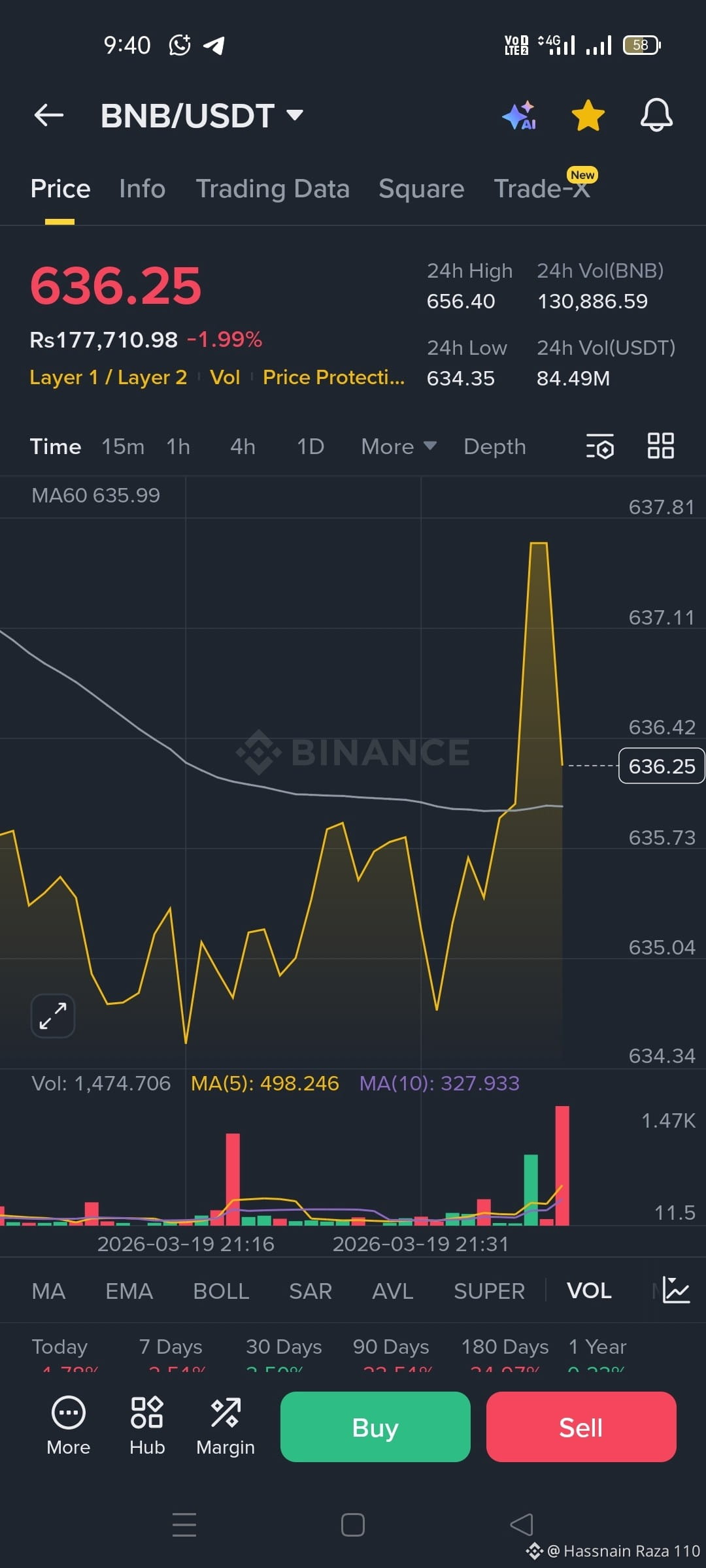Image resolution: width=706 pixels, height=1568 pixels.
Task: Open the BNB/USDT pair selector dropdown
Action: click(202, 116)
